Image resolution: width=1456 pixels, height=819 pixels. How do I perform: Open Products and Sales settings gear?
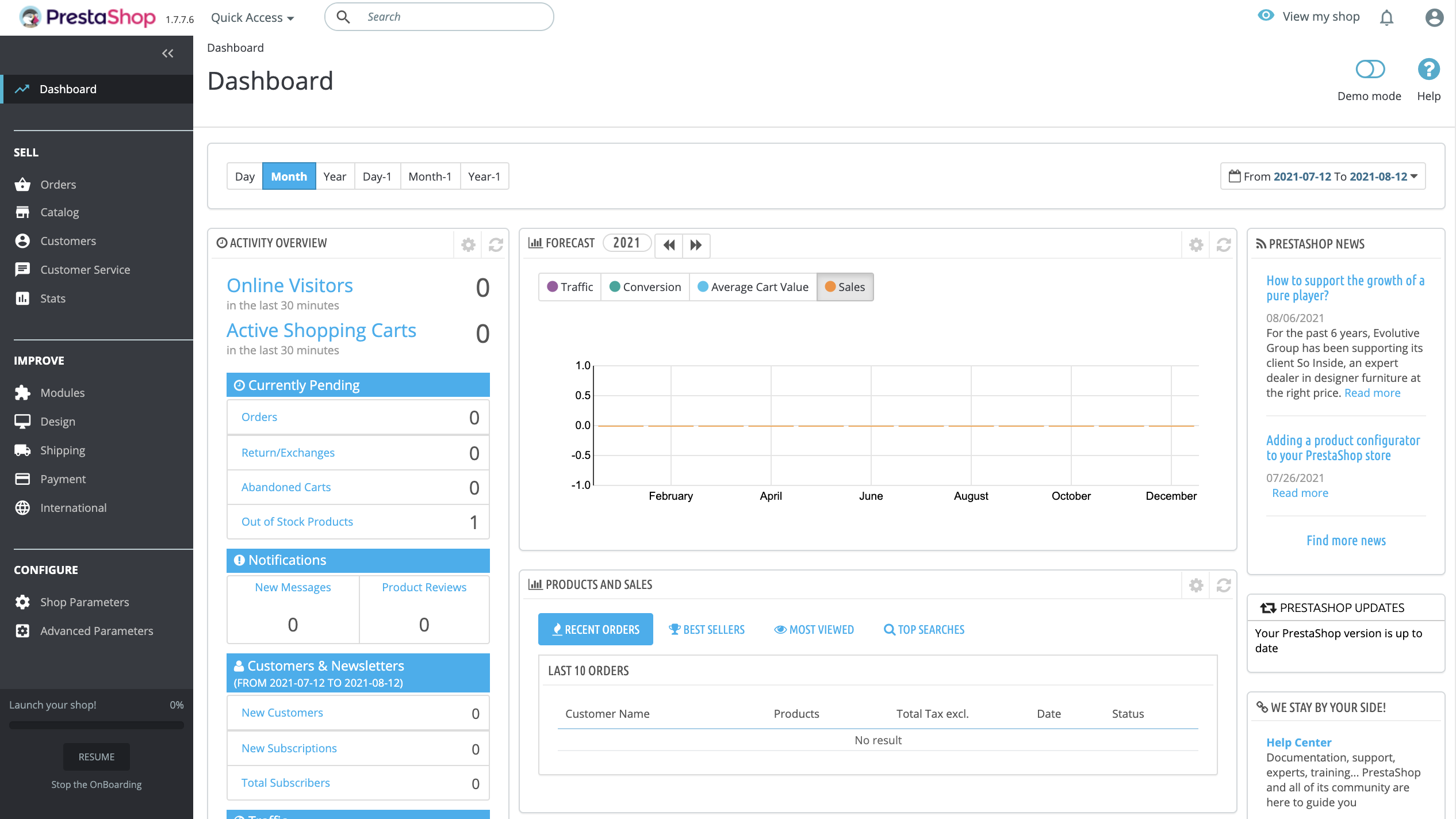(x=1196, y=585)
